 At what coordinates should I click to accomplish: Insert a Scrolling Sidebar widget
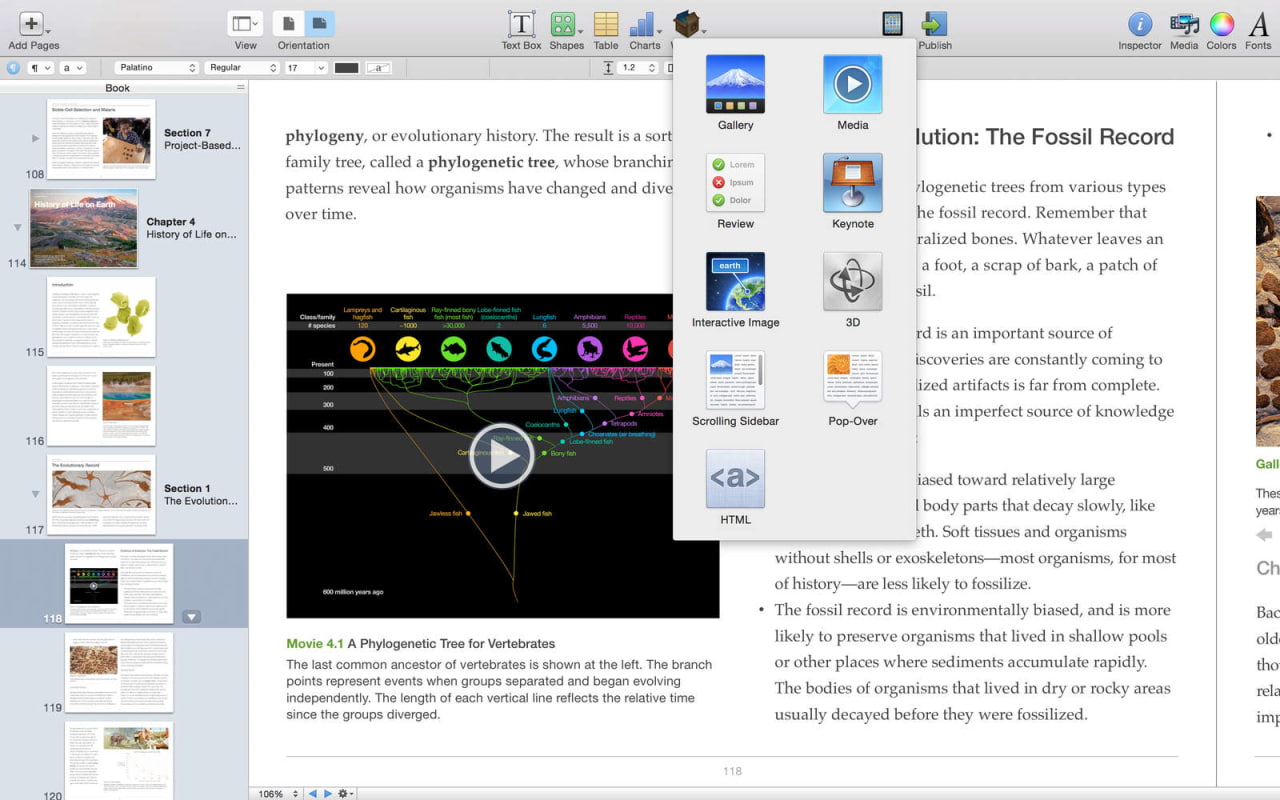click(x=735, y=379)
